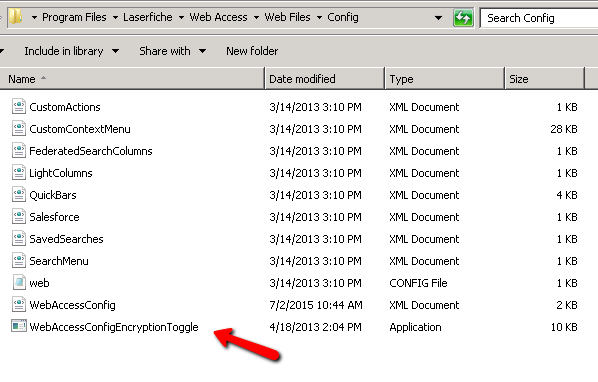Open the address bar history dropdown arrow
This screenshot has height=382, width=598.
[438, 18]
